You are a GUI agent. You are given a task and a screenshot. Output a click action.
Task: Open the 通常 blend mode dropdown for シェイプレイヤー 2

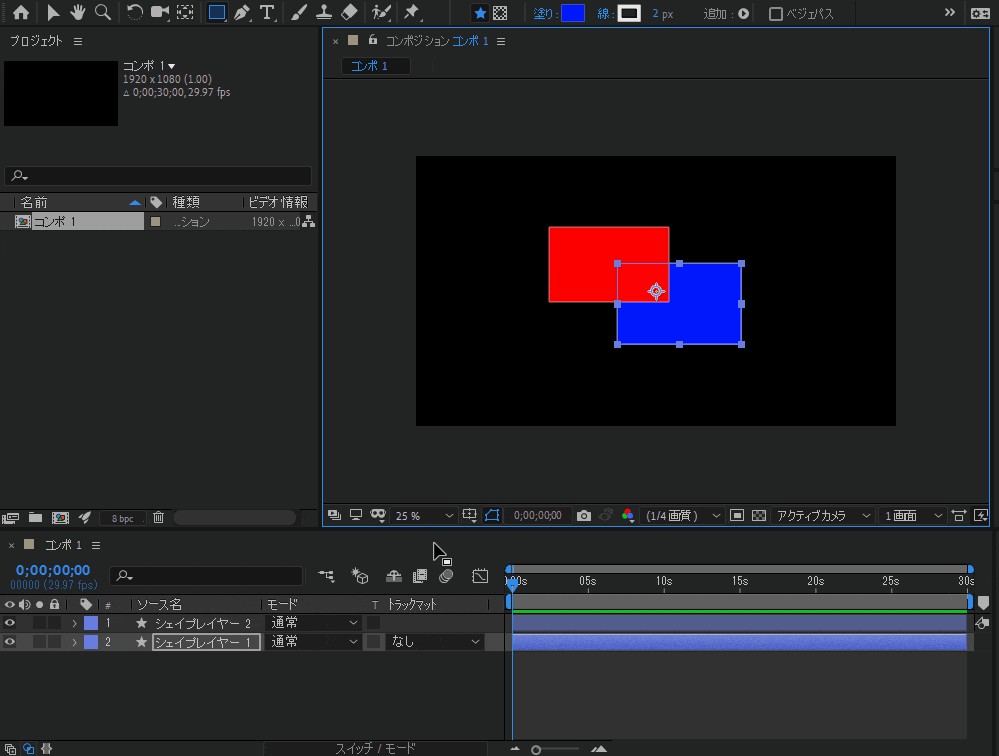pos(313,621)
